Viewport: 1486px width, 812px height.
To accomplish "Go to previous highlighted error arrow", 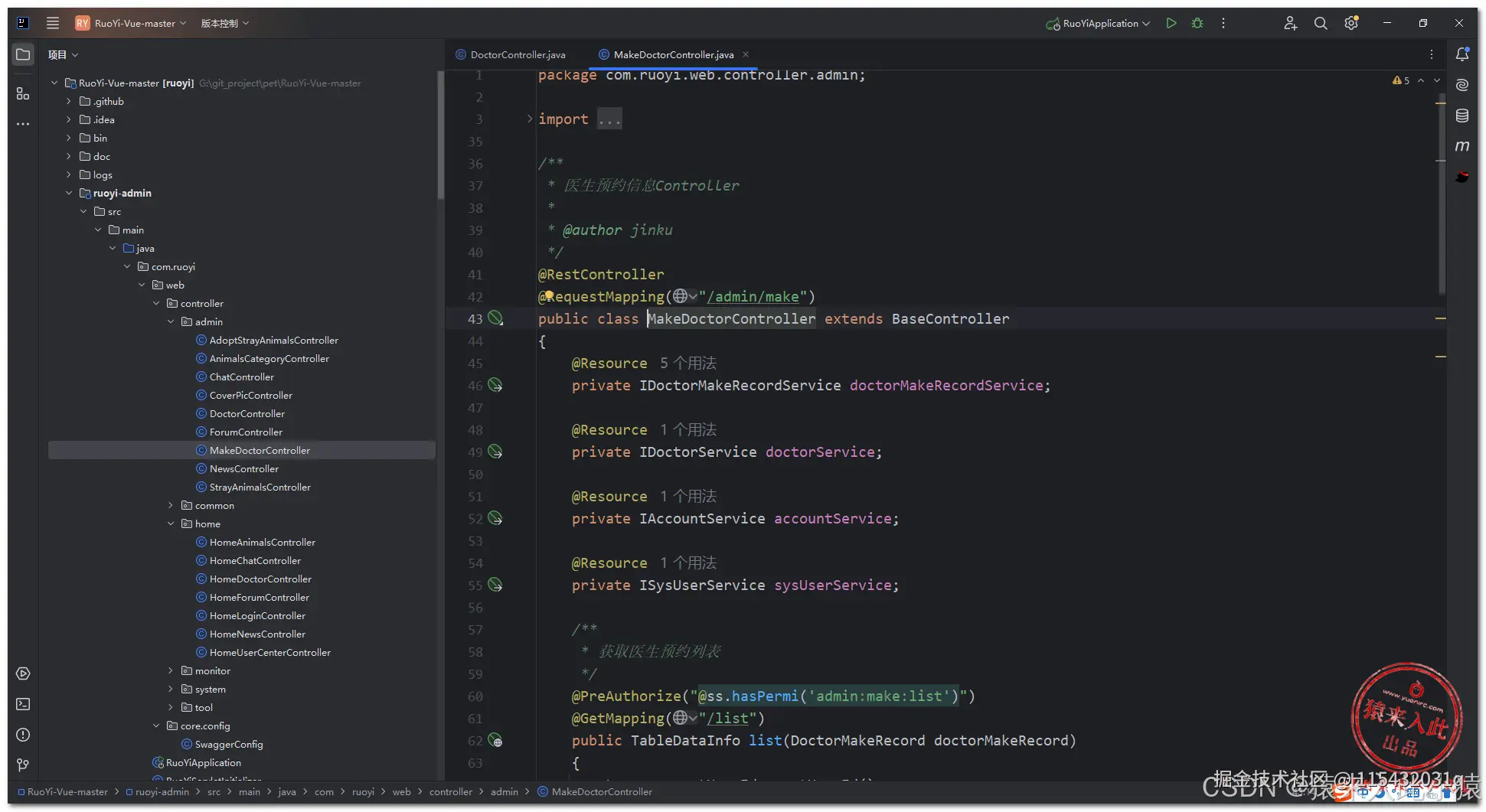I will 1421,80.
